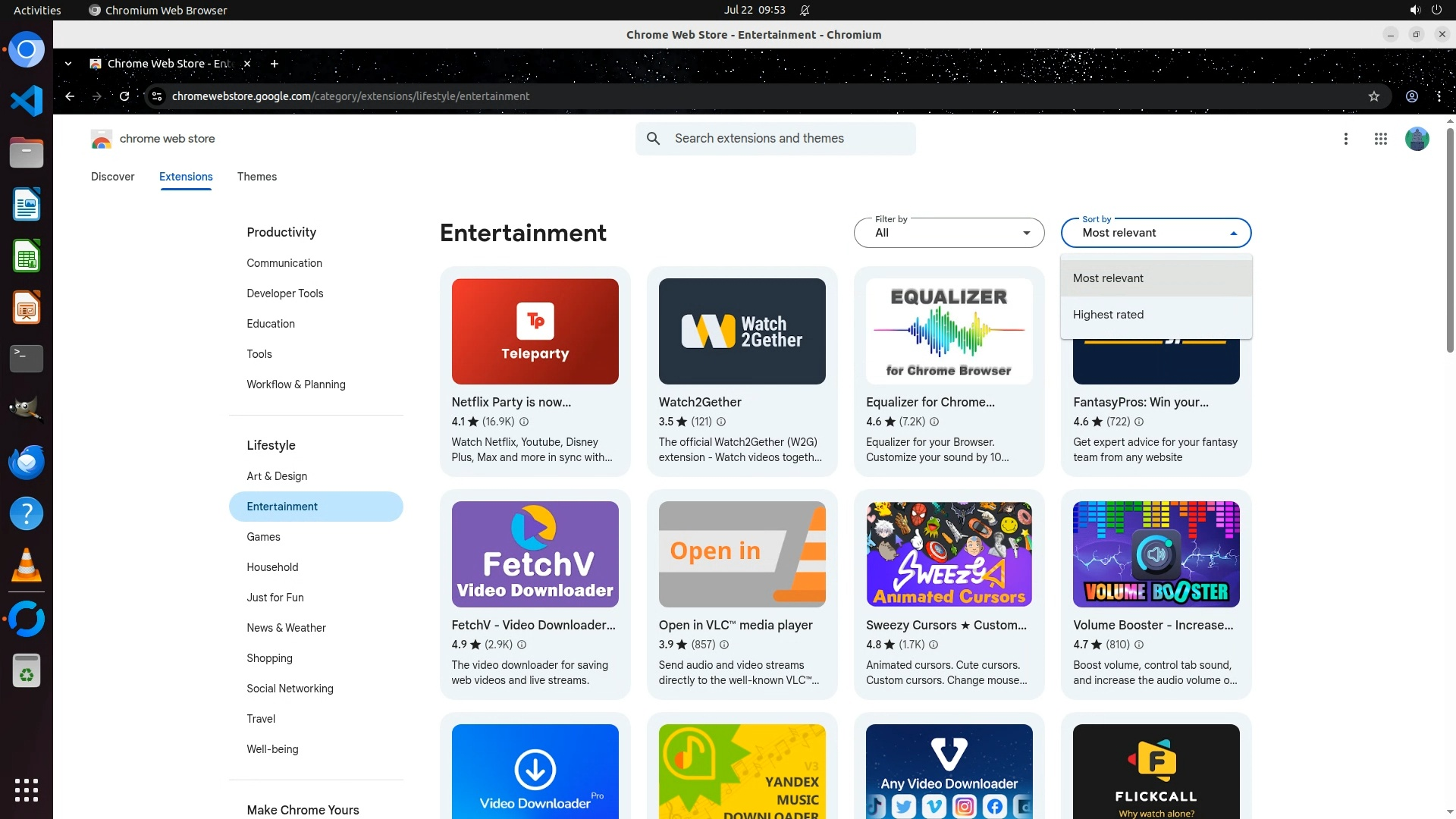Viewport: 1456px width, 819px height.
Task: Click the Google apps grid icon
Action: click(x=1380, y=139)
